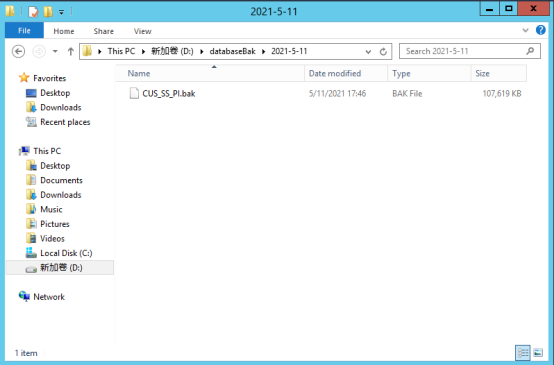Click the Network icon in the sidebar
554x365 pixels.
click(x=24, y=296)
